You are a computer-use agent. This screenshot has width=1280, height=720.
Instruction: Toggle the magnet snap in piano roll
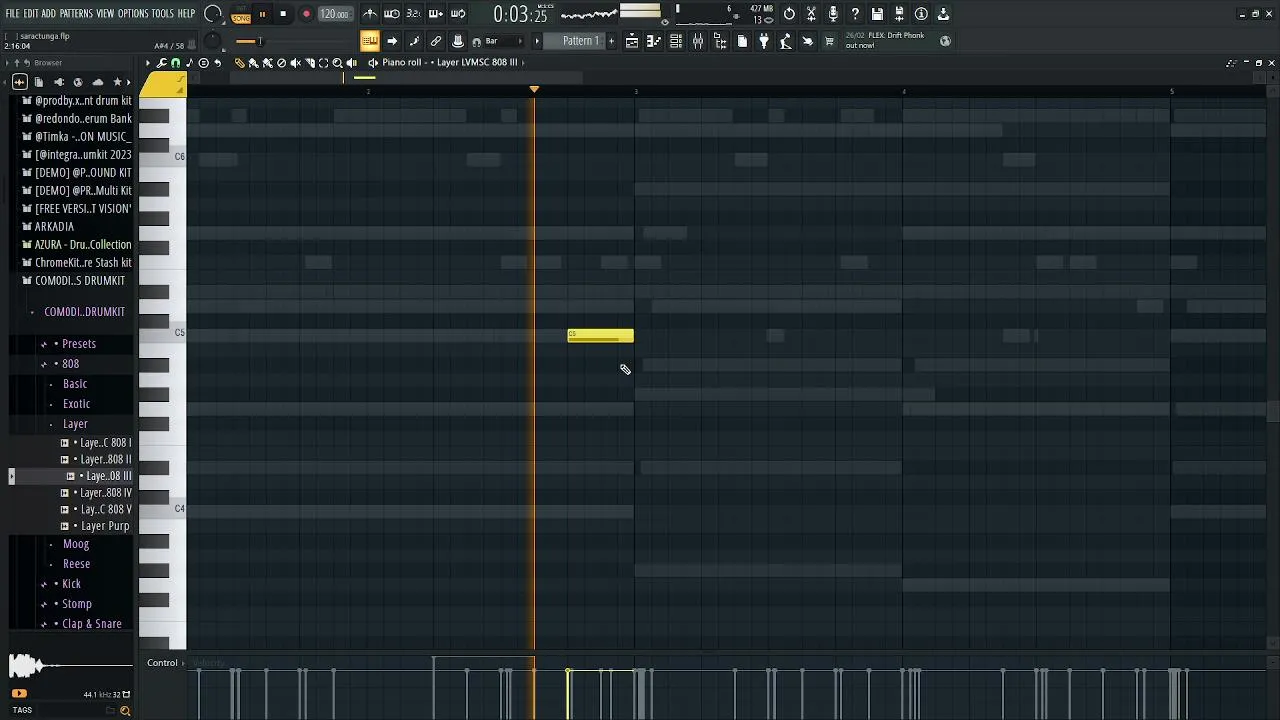pos(175,63)
